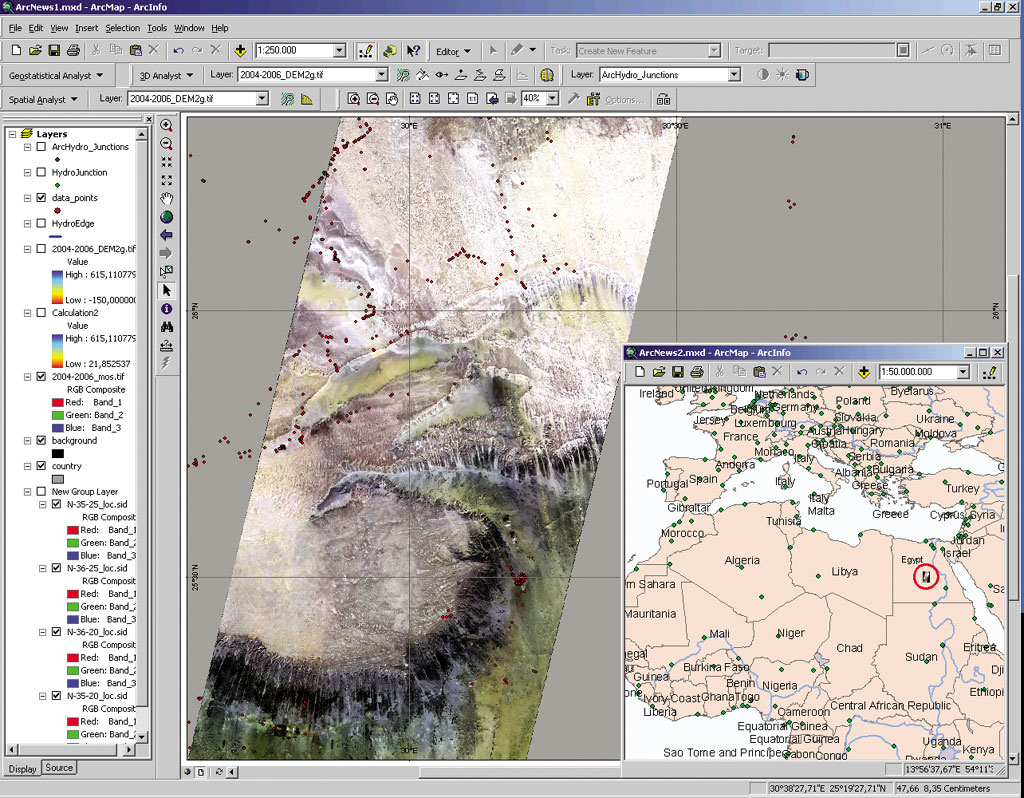1024x798 pixels.
Task: Go back to previous extent arrow
Action: coord(166,235)
